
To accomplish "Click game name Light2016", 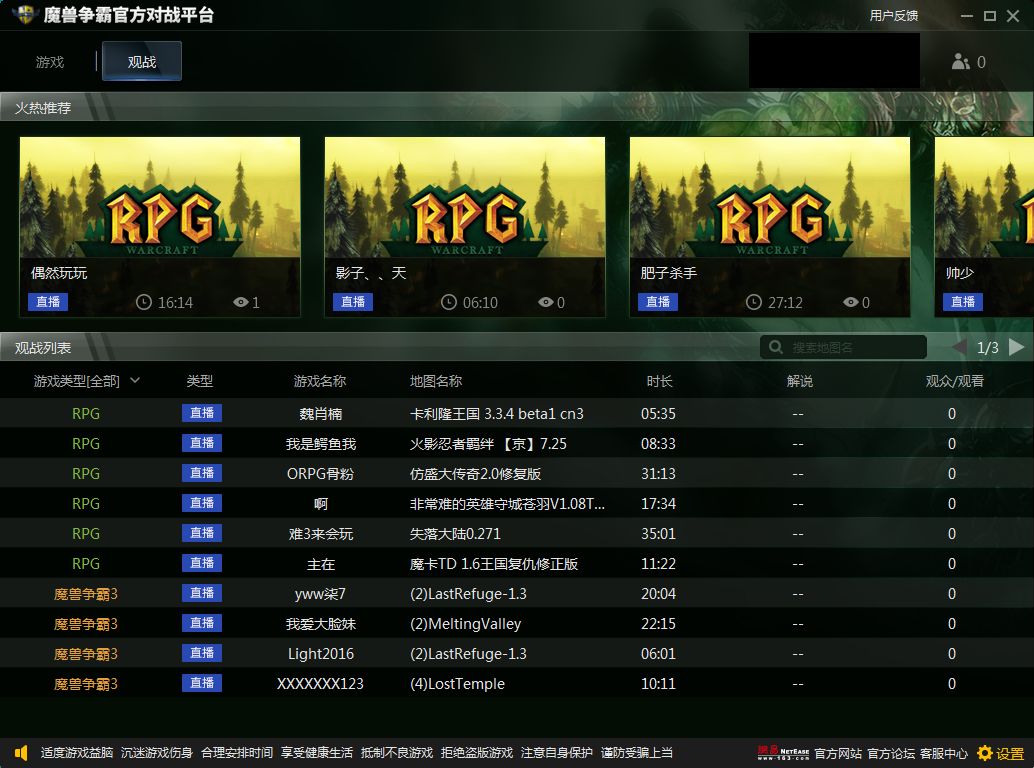I will 320,653.
